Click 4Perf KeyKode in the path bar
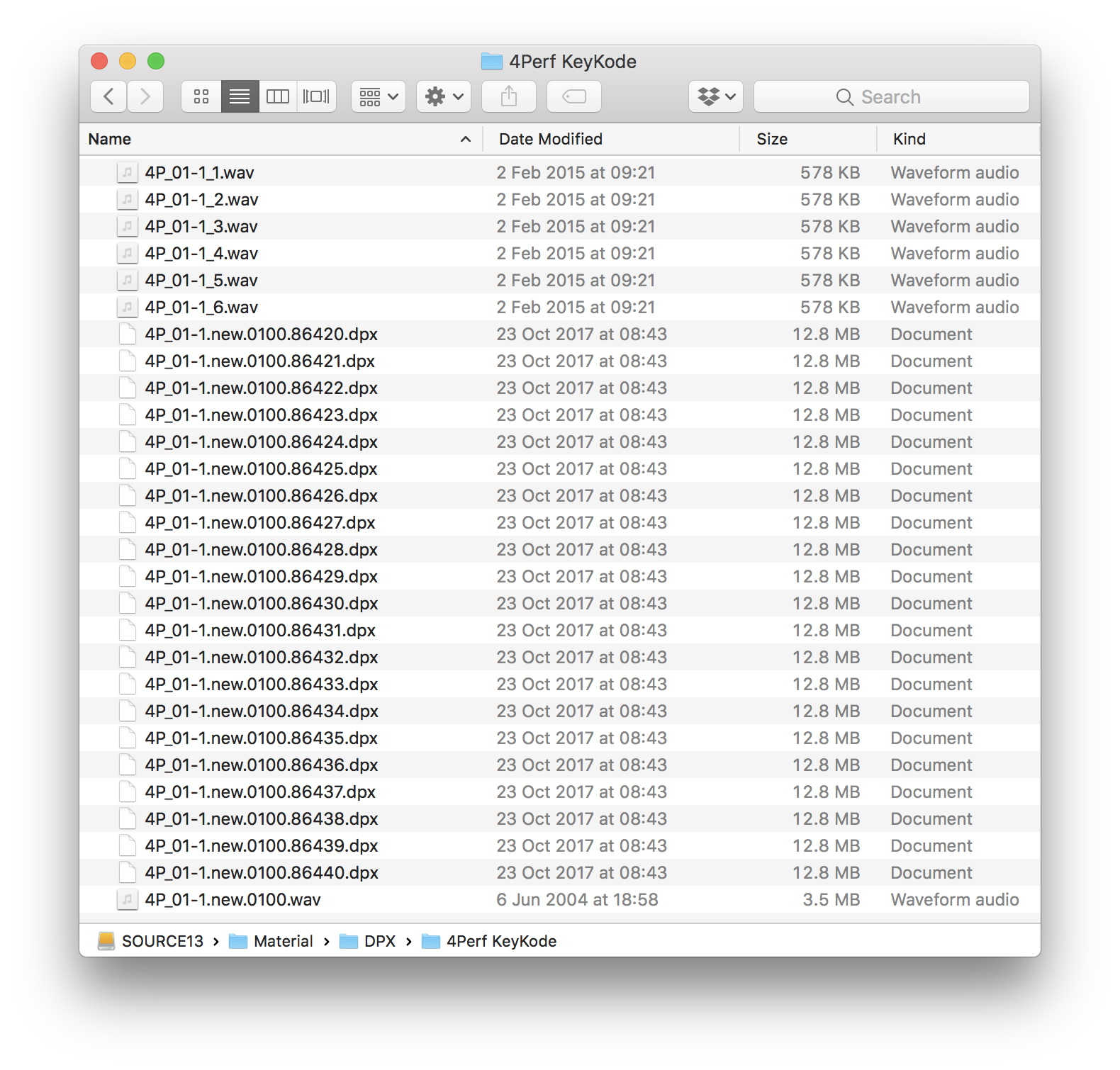1120x1070 pixels. click(489, 941)
